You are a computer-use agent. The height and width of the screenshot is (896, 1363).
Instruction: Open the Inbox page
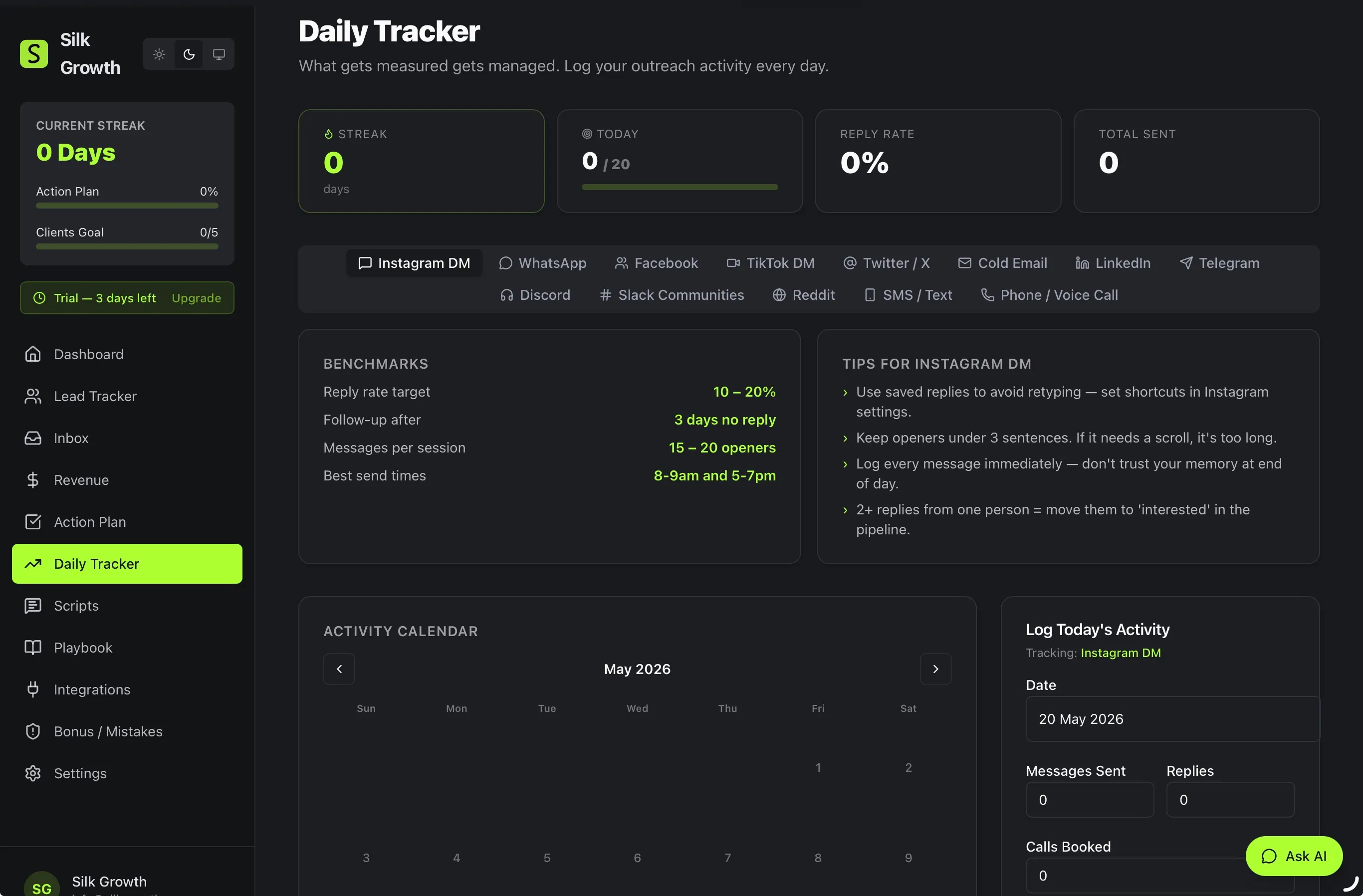click(127, 438)
